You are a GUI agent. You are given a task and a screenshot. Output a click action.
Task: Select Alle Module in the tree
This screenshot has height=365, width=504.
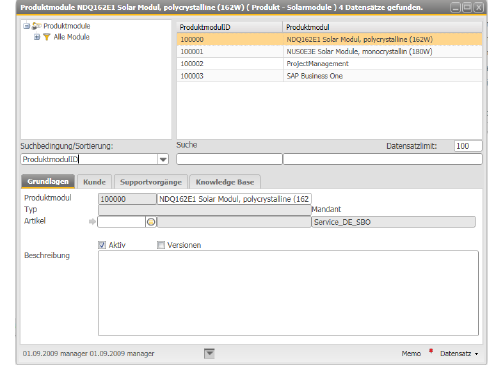tap(72, 37)
